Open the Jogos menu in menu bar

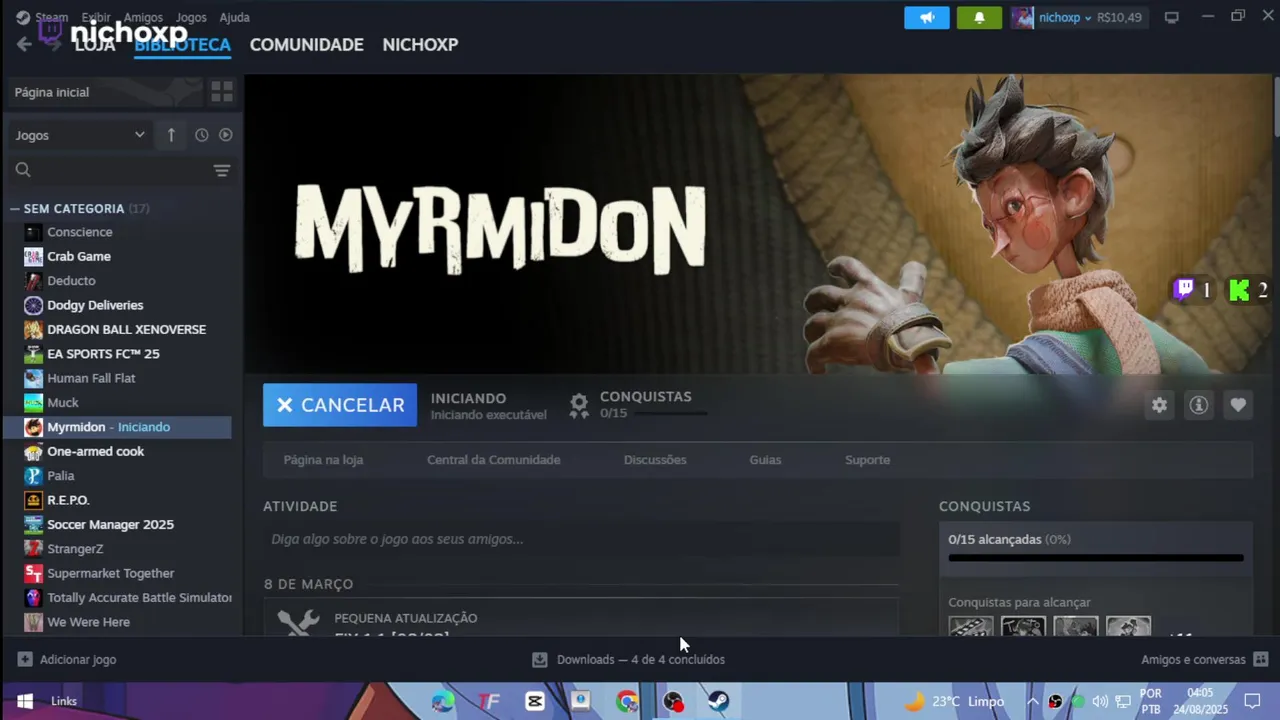pyautogui.click(x=191, y=17)
